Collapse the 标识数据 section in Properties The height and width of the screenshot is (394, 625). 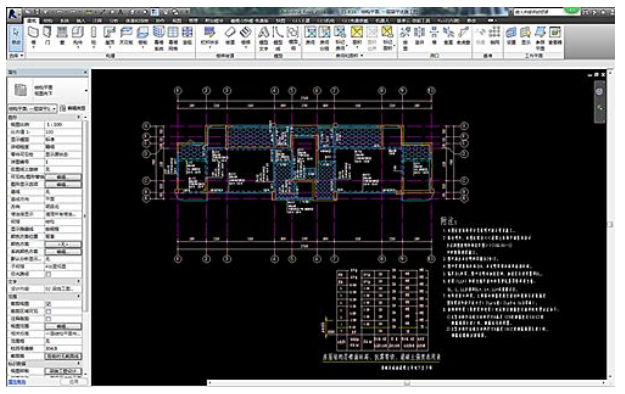78,364
